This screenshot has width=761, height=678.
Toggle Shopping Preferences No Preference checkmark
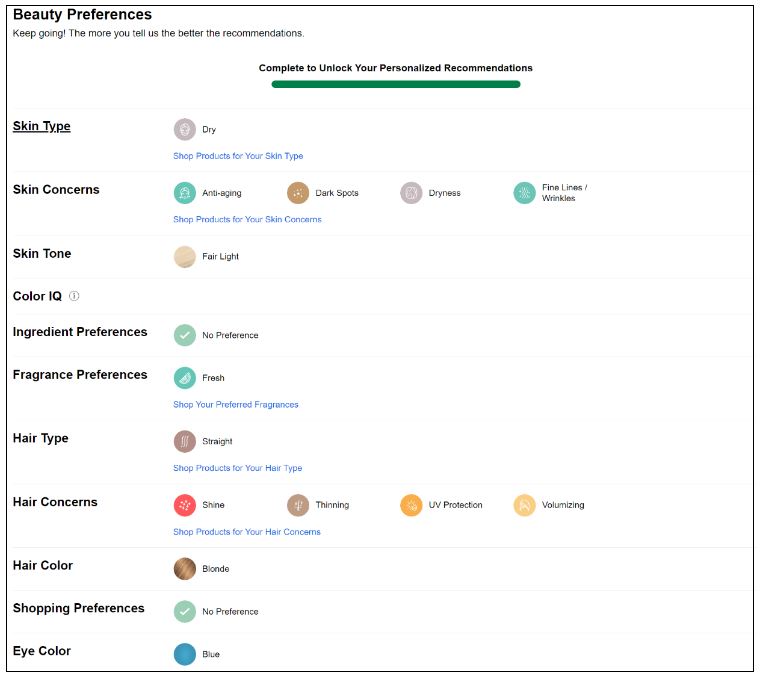point(184,611)
